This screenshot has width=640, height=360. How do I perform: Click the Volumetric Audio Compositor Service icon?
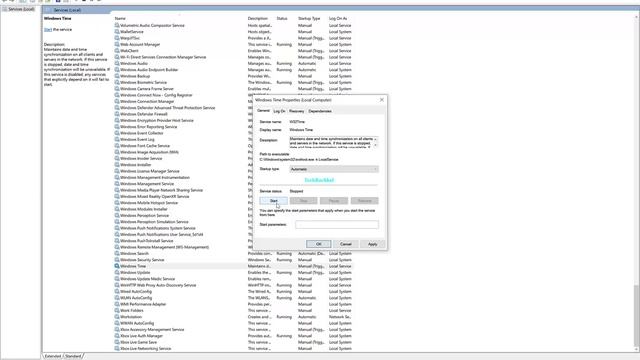(x=117, y=25)
